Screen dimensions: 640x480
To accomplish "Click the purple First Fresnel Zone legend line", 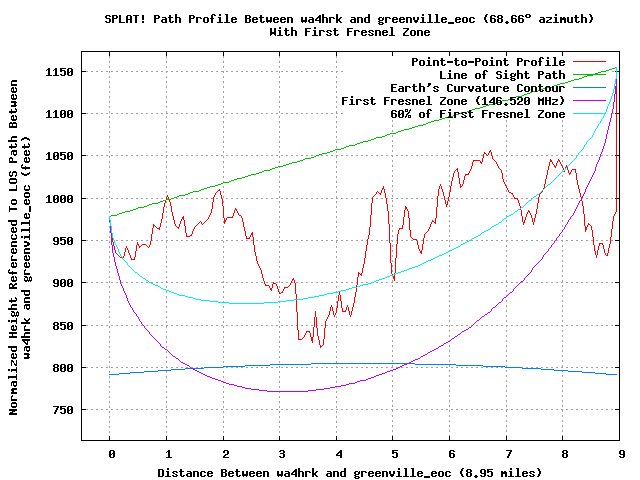I will coord(590,101).
